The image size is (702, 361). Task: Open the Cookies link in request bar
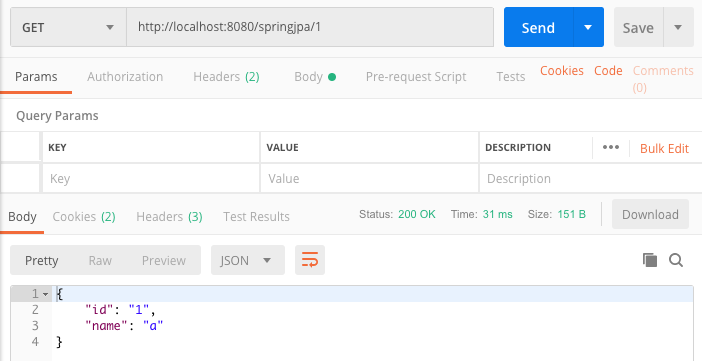click(562, 71)
